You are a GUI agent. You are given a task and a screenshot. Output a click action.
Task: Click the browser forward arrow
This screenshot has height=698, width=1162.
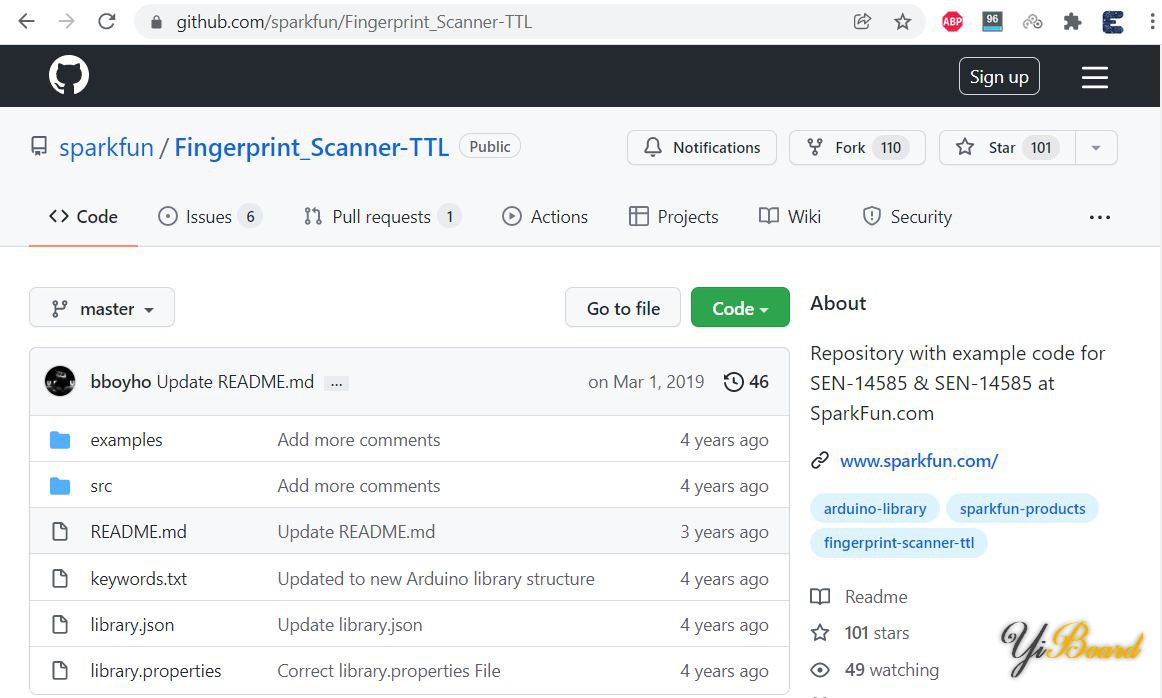(67, 21)
